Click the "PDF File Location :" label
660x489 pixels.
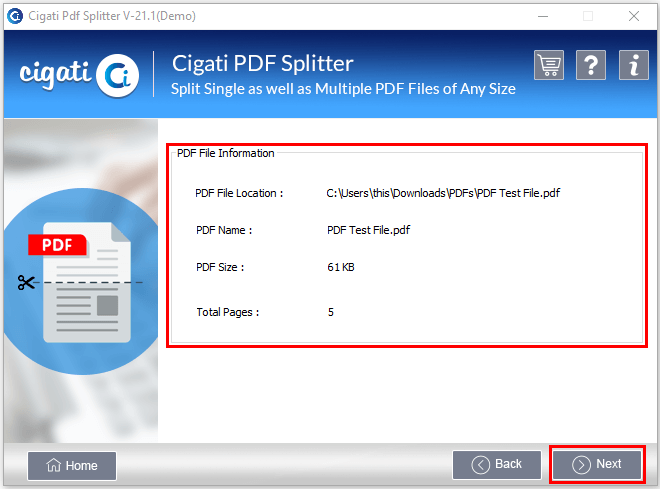tap(239, 193)
